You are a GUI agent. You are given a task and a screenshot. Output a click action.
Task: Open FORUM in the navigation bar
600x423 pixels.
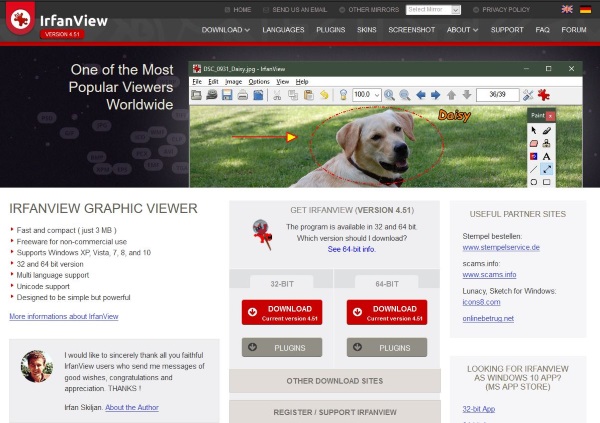574,30
